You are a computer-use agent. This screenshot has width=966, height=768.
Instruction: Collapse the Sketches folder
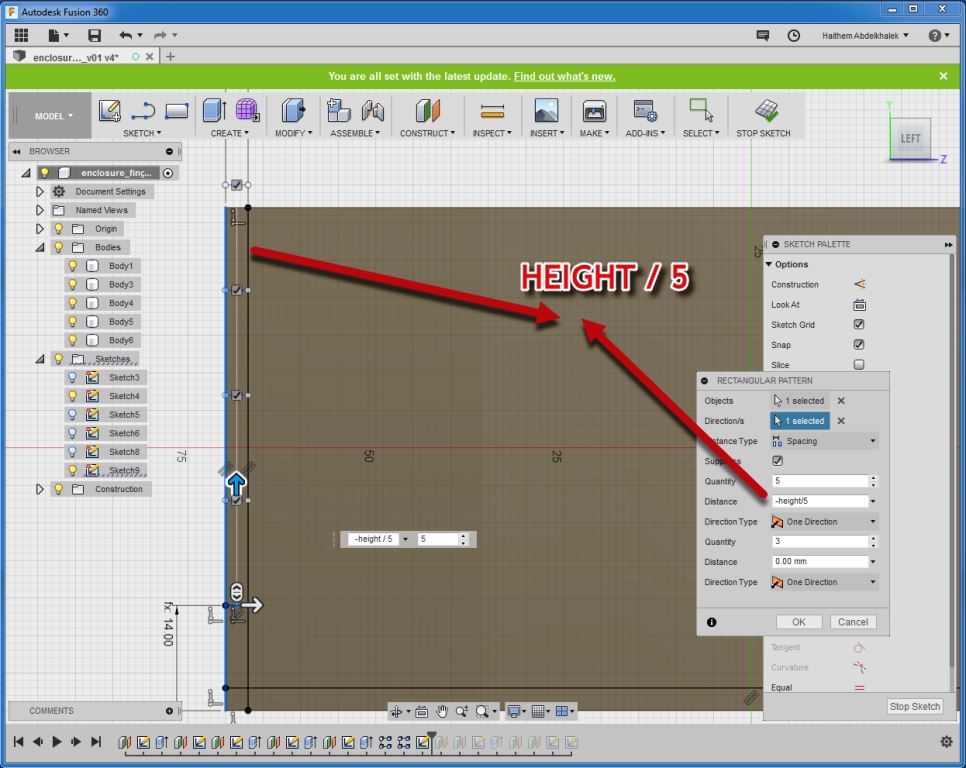(39, 359)
